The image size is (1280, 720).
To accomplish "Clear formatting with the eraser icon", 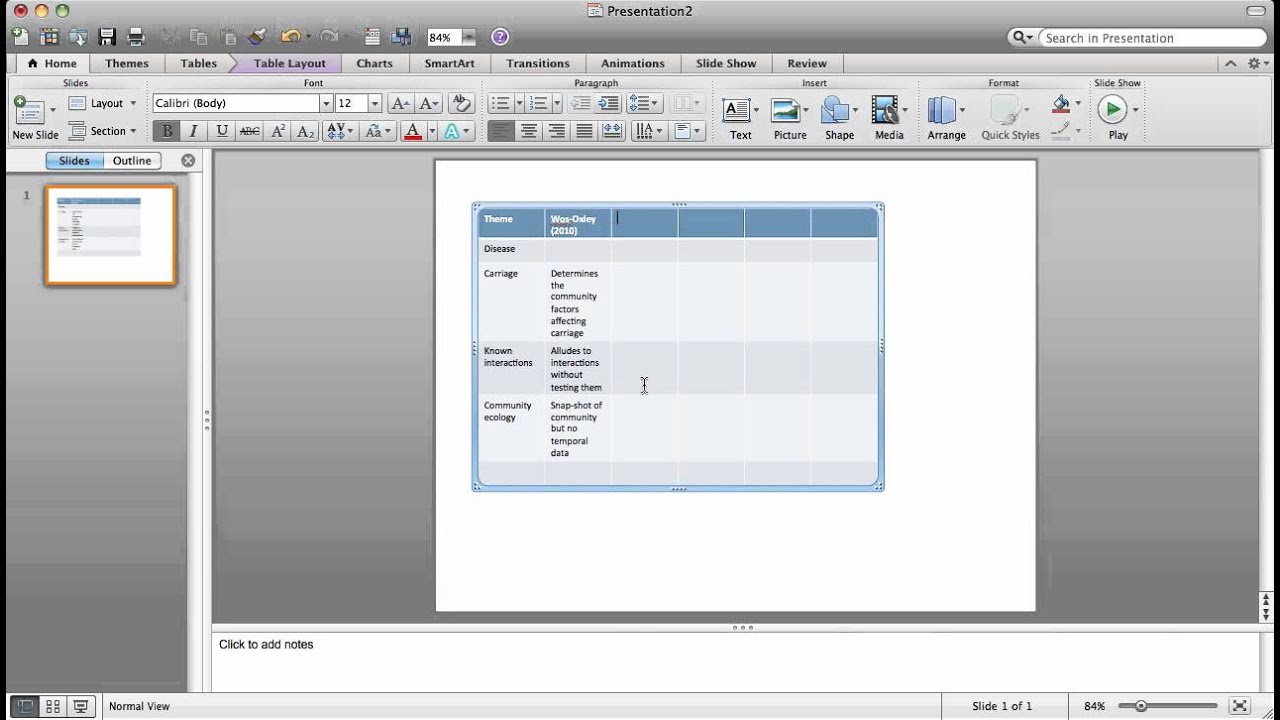I will [461, 103].
